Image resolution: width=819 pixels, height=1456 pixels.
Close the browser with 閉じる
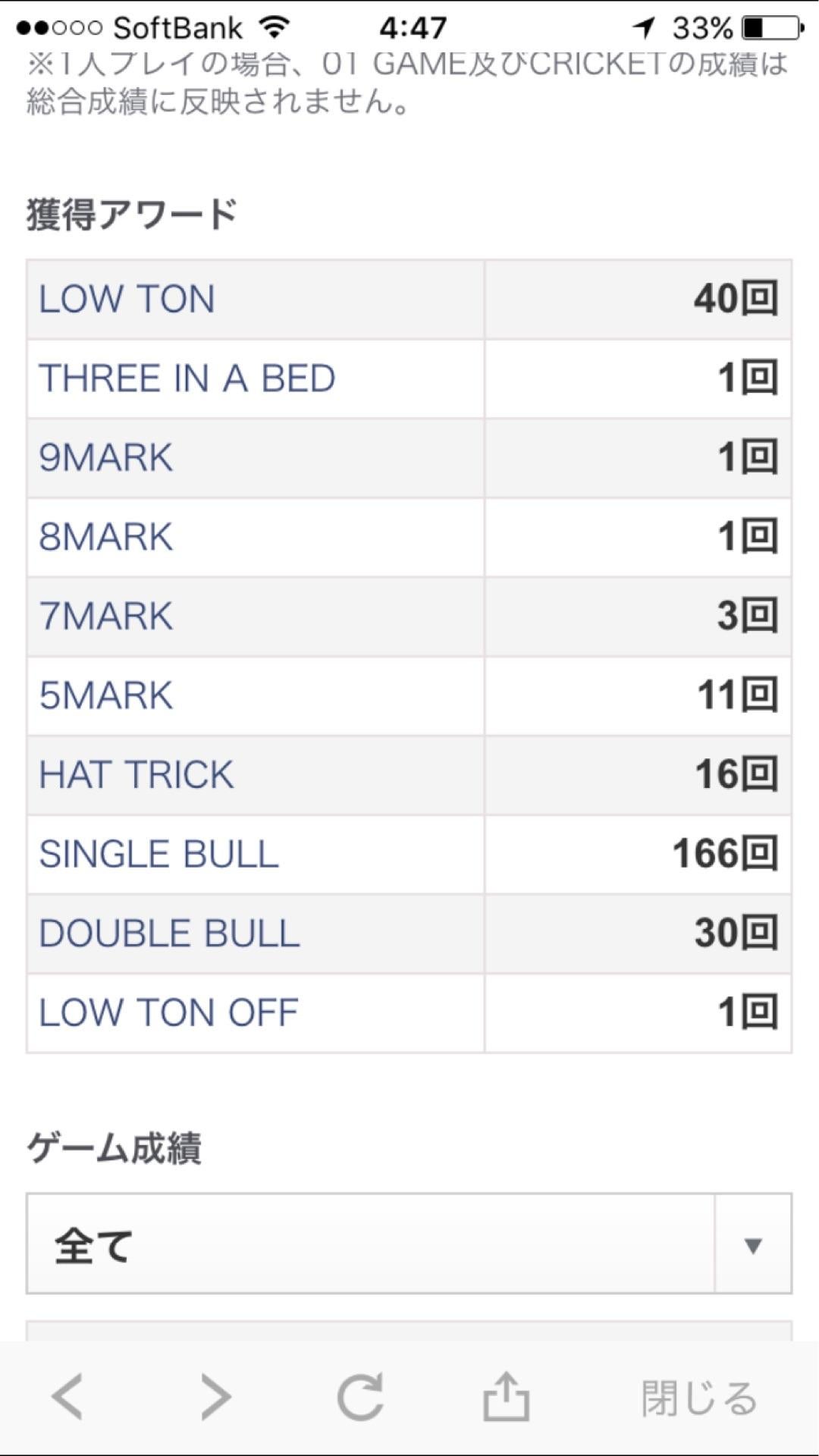pyautogui.click(x=698, y=1398)
